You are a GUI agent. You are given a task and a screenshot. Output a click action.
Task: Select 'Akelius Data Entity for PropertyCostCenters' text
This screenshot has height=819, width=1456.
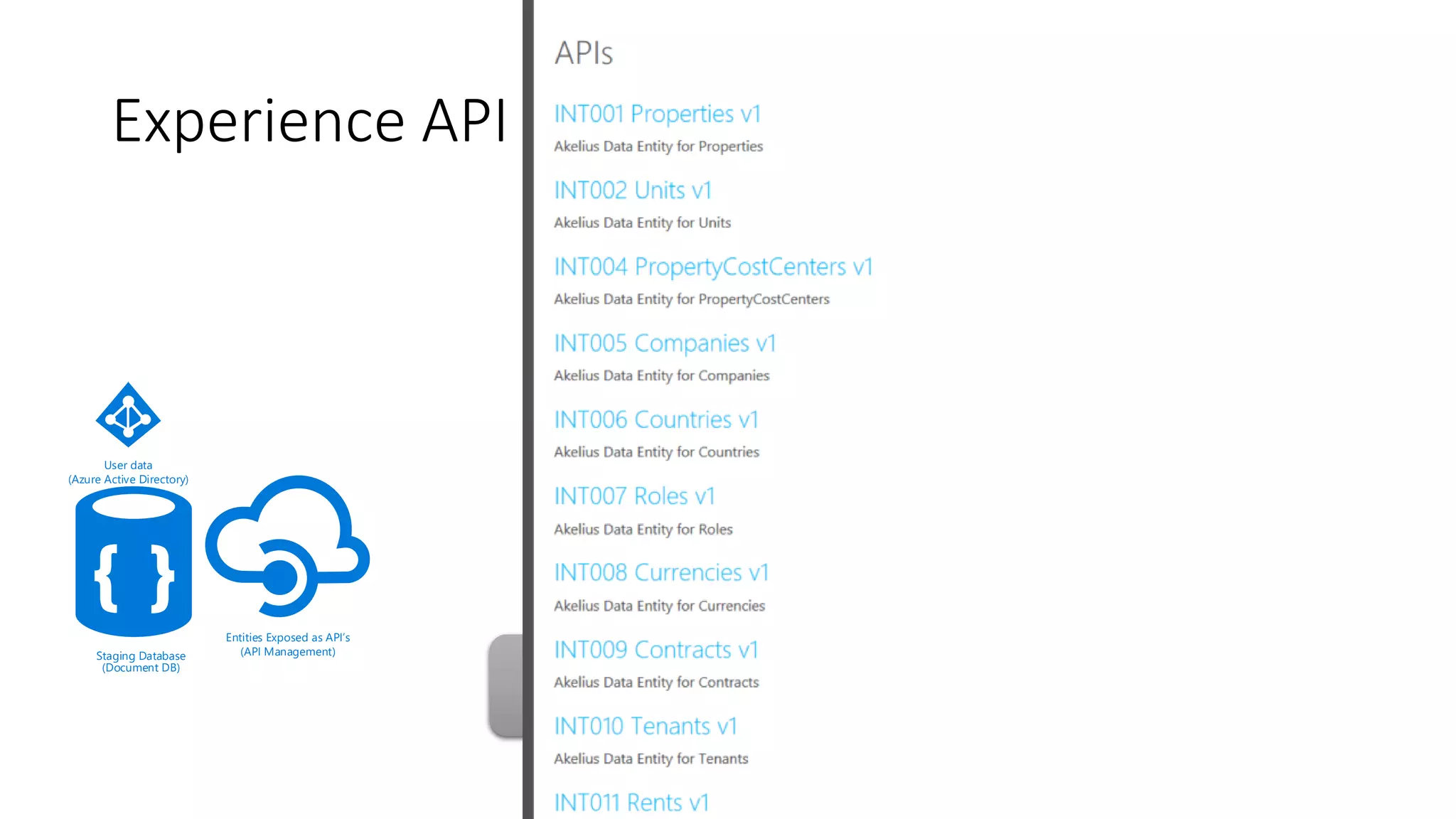pos(692,299)
